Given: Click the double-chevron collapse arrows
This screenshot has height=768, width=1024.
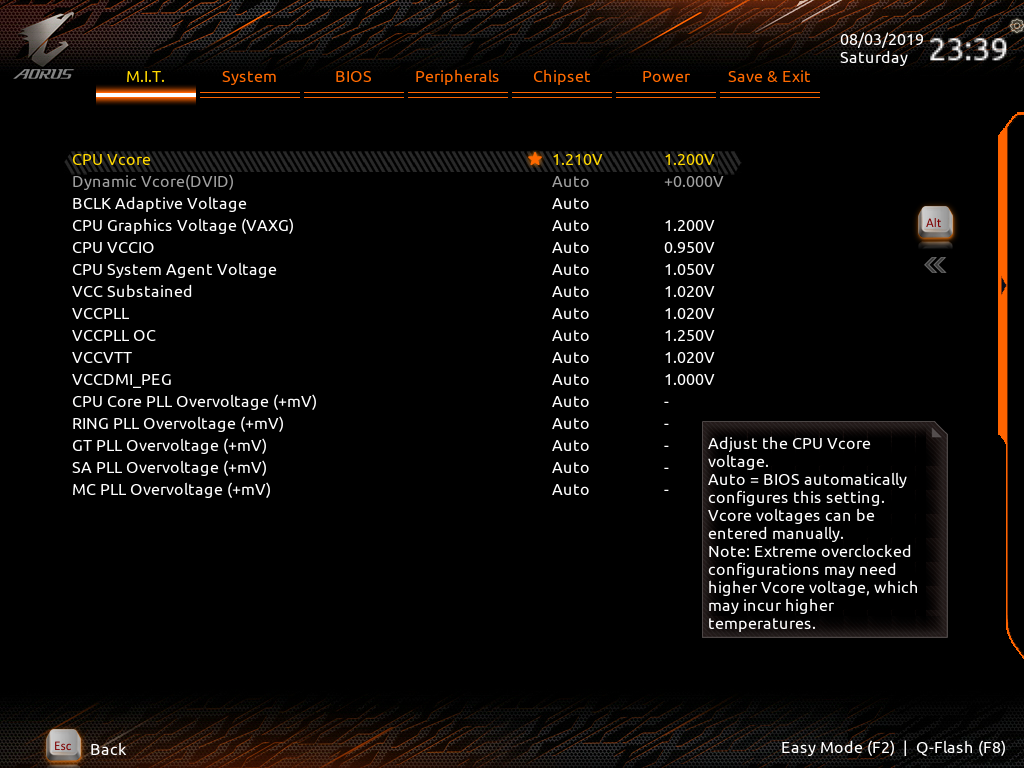Looking at the screenshot, I should (935, 265).
